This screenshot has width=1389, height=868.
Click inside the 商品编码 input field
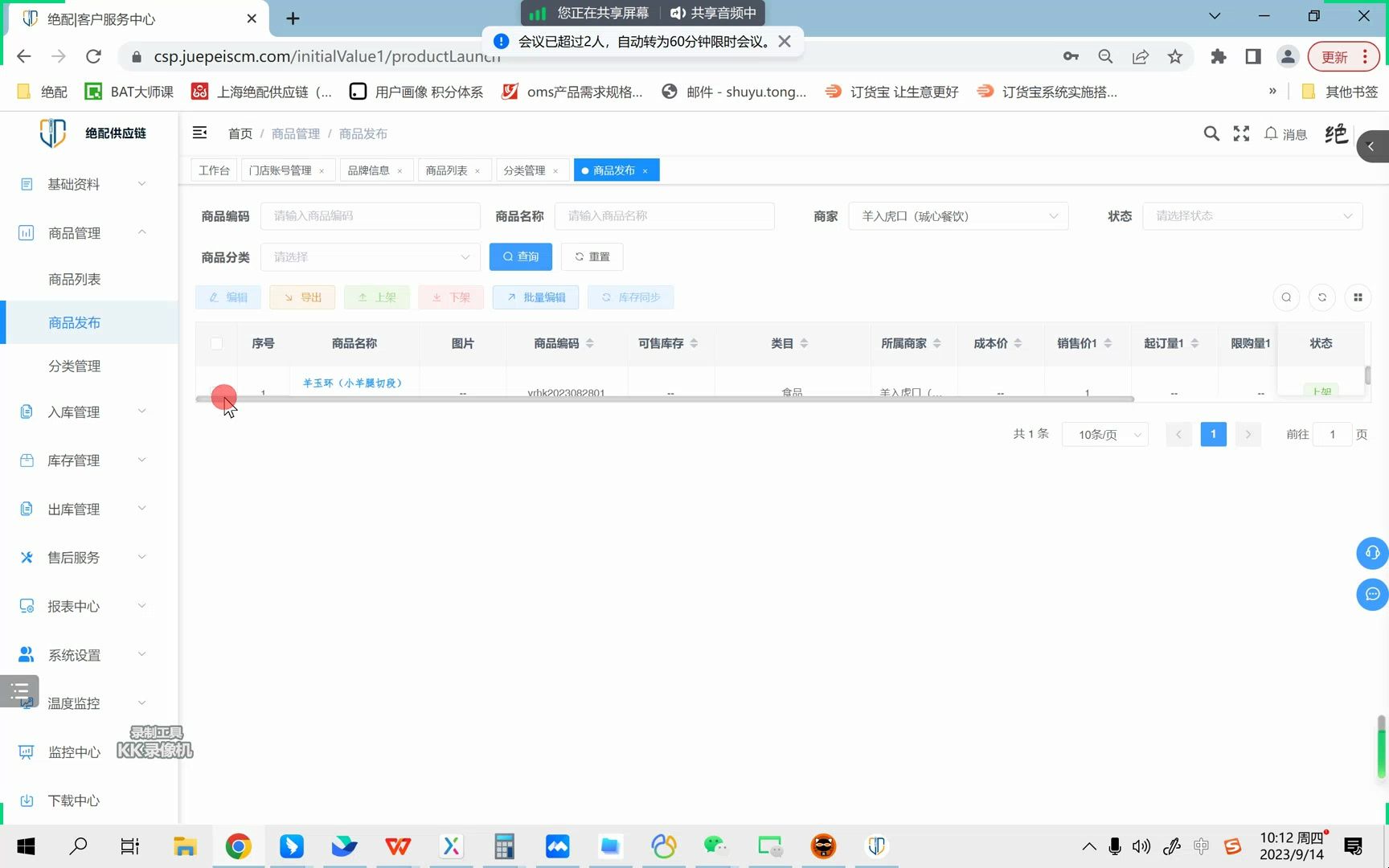tap(370, 215)
